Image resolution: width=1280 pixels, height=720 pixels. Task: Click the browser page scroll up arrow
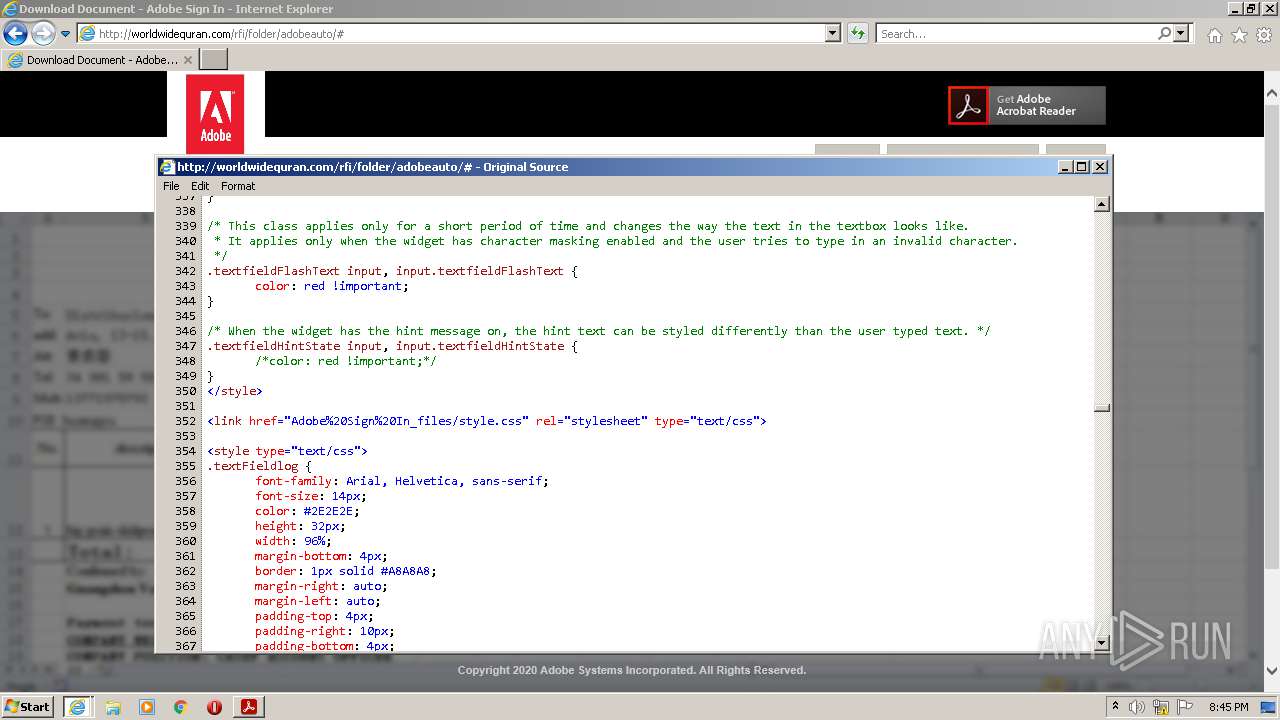coord(1272,94)
